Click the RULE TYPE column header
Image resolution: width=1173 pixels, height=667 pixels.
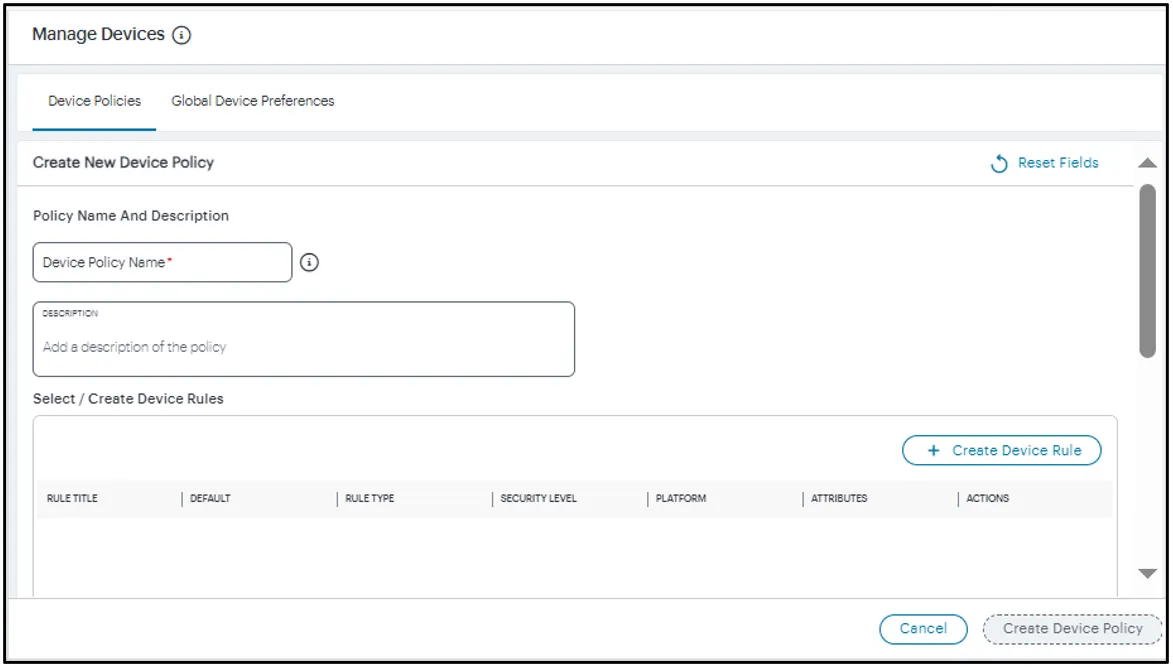[x=370, y=499]
